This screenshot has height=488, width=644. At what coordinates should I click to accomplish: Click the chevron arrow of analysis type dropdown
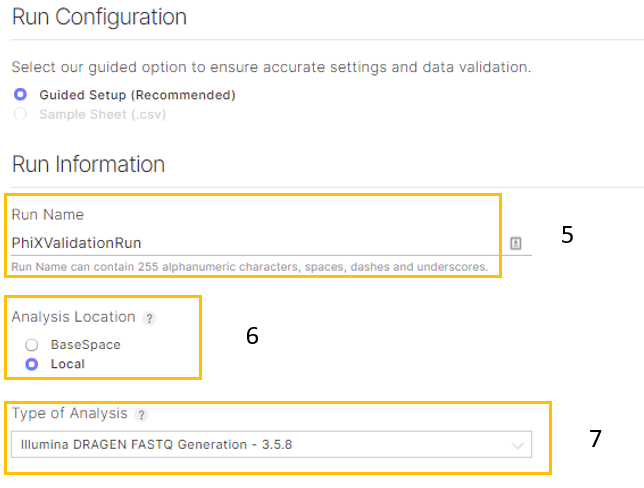click(x=517, y=445)
